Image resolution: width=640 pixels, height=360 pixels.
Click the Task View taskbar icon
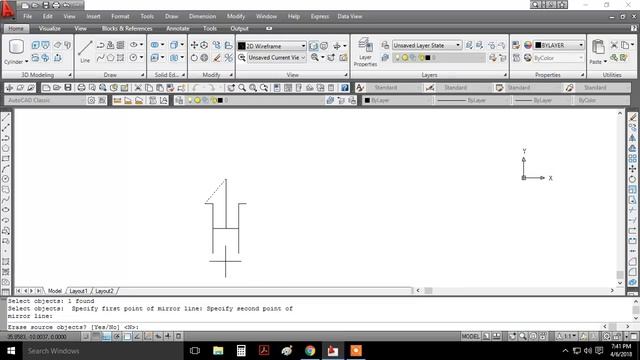pos(195,351)
